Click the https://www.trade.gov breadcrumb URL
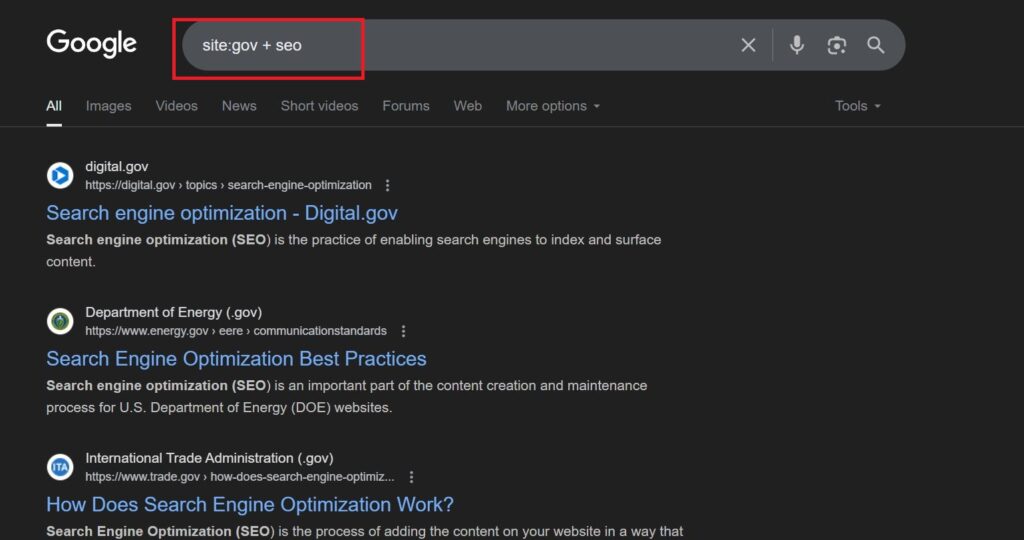Image resolution: width=1024 pixels, height=540 pixels. tap(240, 477)
